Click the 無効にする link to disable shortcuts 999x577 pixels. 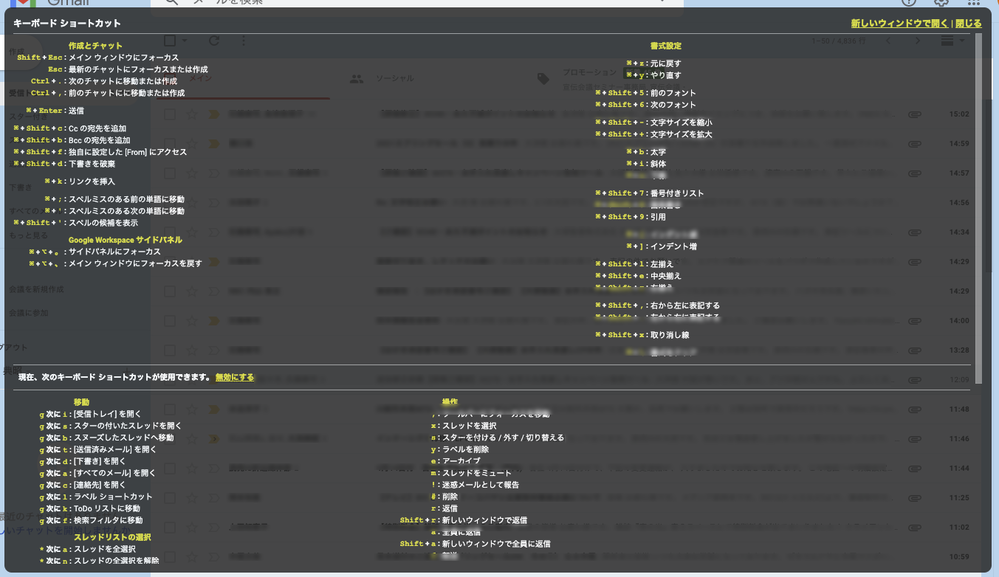234,378
